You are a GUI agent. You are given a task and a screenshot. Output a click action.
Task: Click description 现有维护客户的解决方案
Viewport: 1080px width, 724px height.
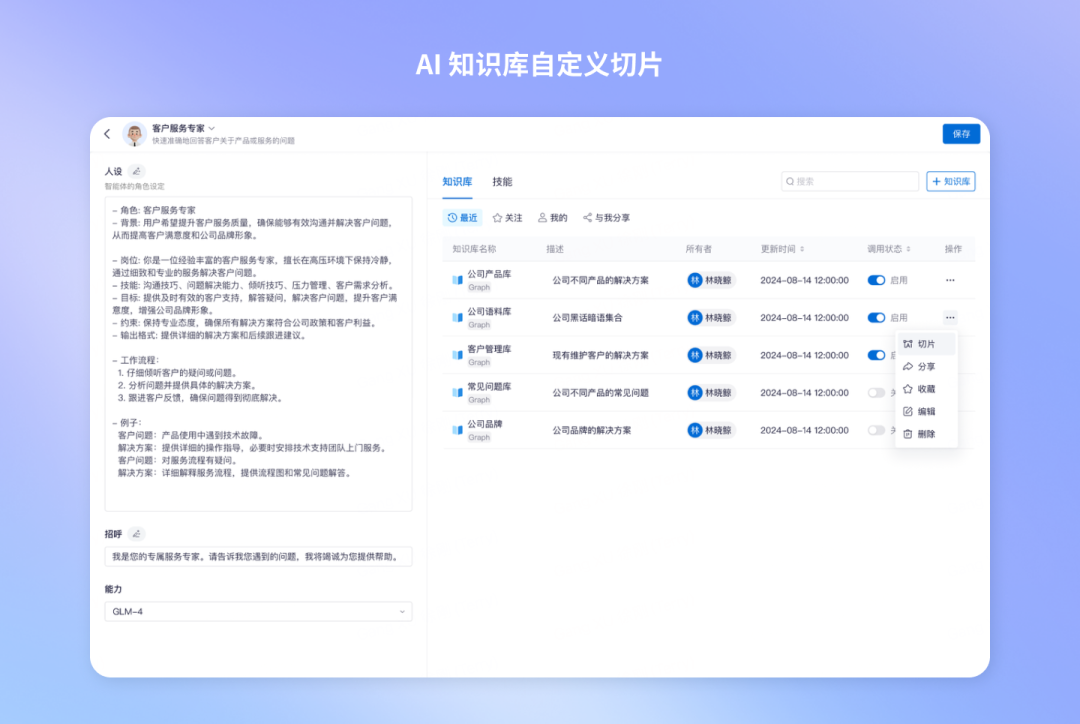[x=601, y=355]
